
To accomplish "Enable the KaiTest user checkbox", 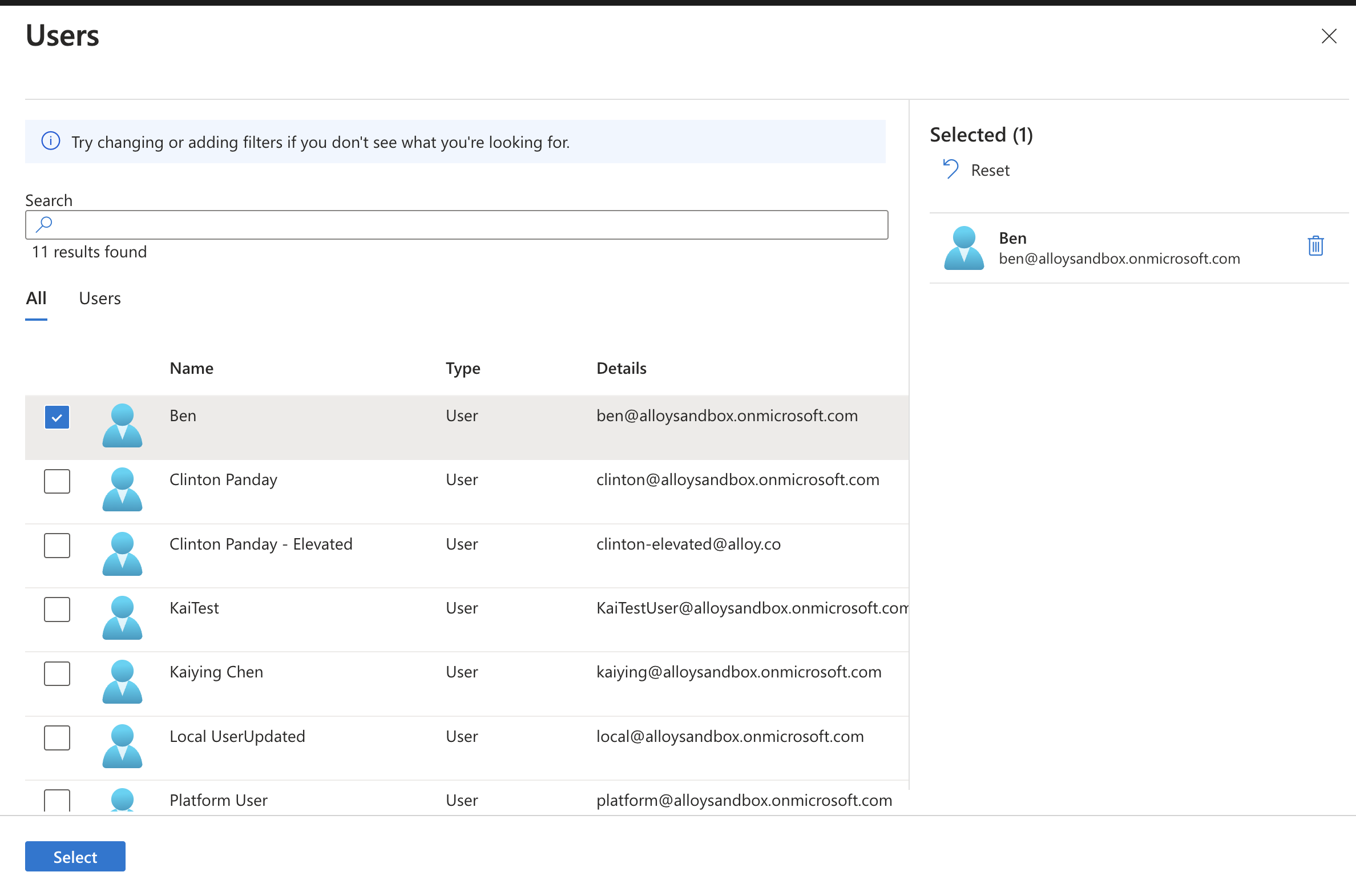I will point(57,609).
